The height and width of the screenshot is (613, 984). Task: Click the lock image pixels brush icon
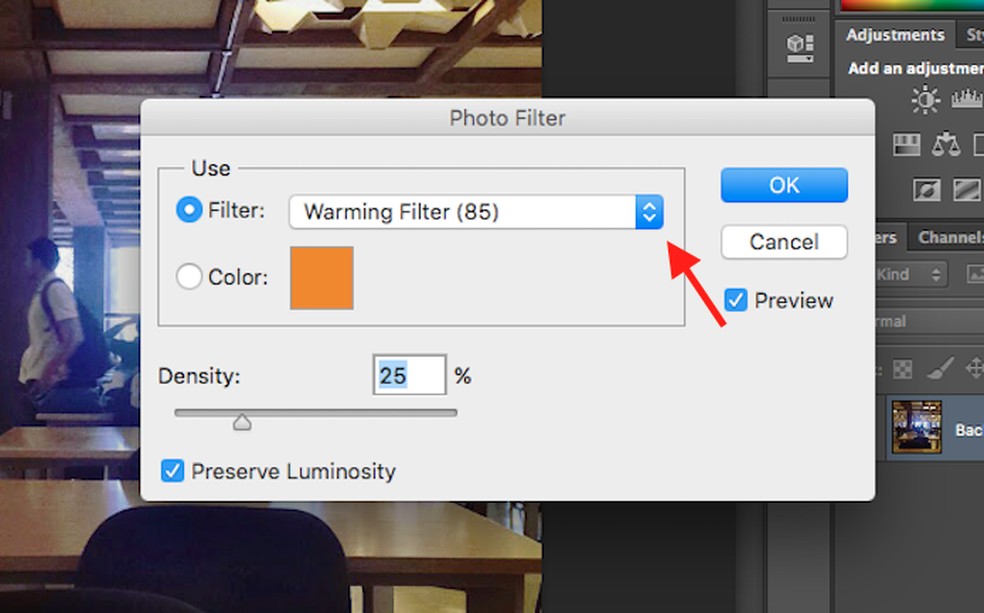click(x=939, y=370)
